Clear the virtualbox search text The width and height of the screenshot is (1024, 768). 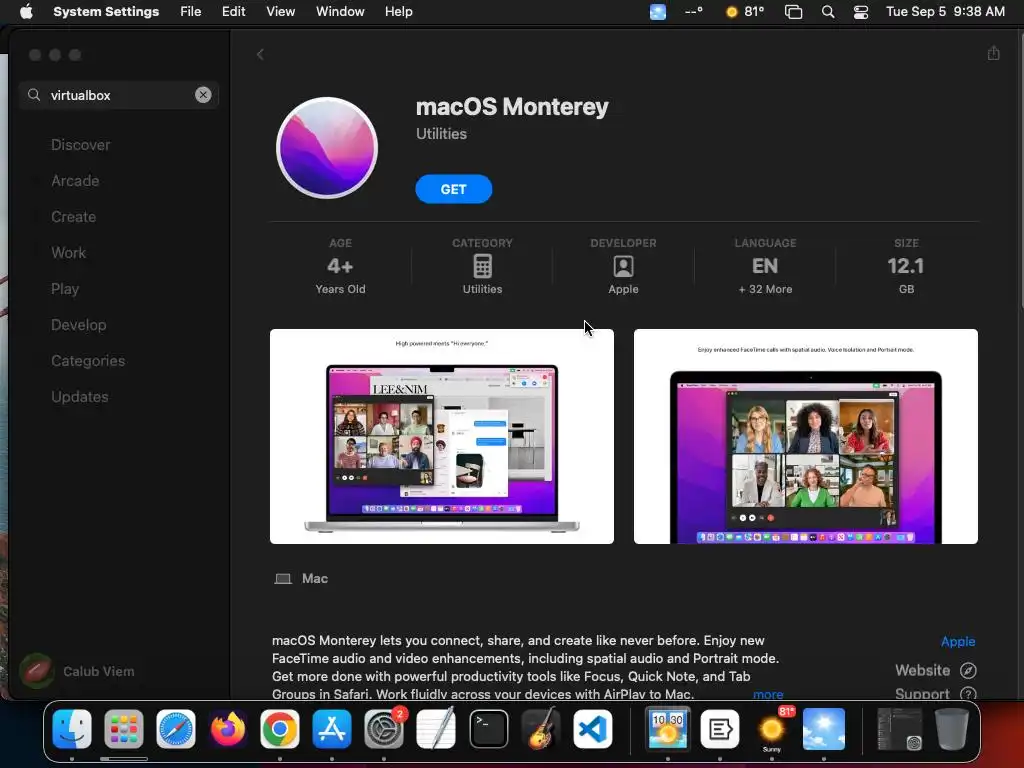pyautogui.click(x=203, y=95)
